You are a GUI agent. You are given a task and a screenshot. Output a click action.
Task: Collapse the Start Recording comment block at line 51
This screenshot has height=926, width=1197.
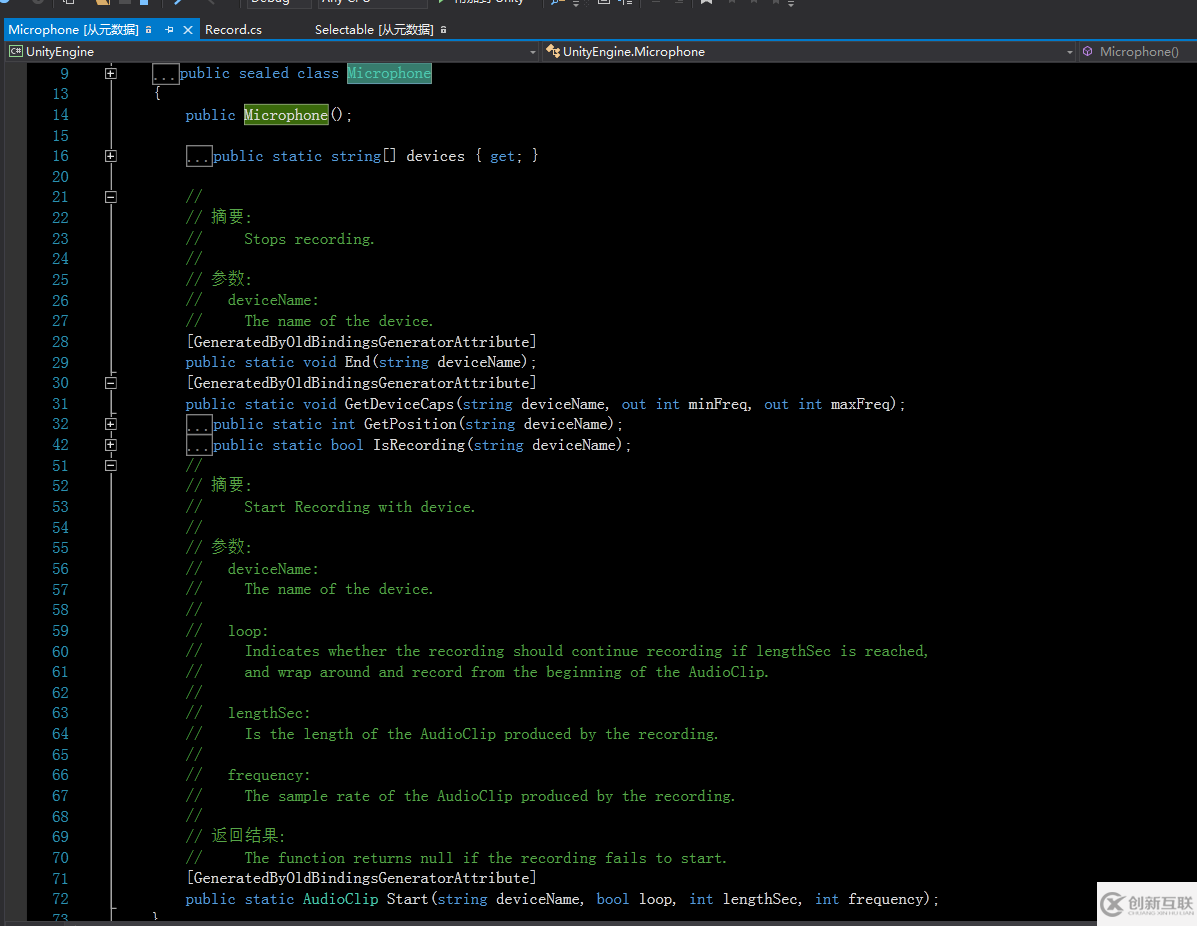(x=111, y=465)
